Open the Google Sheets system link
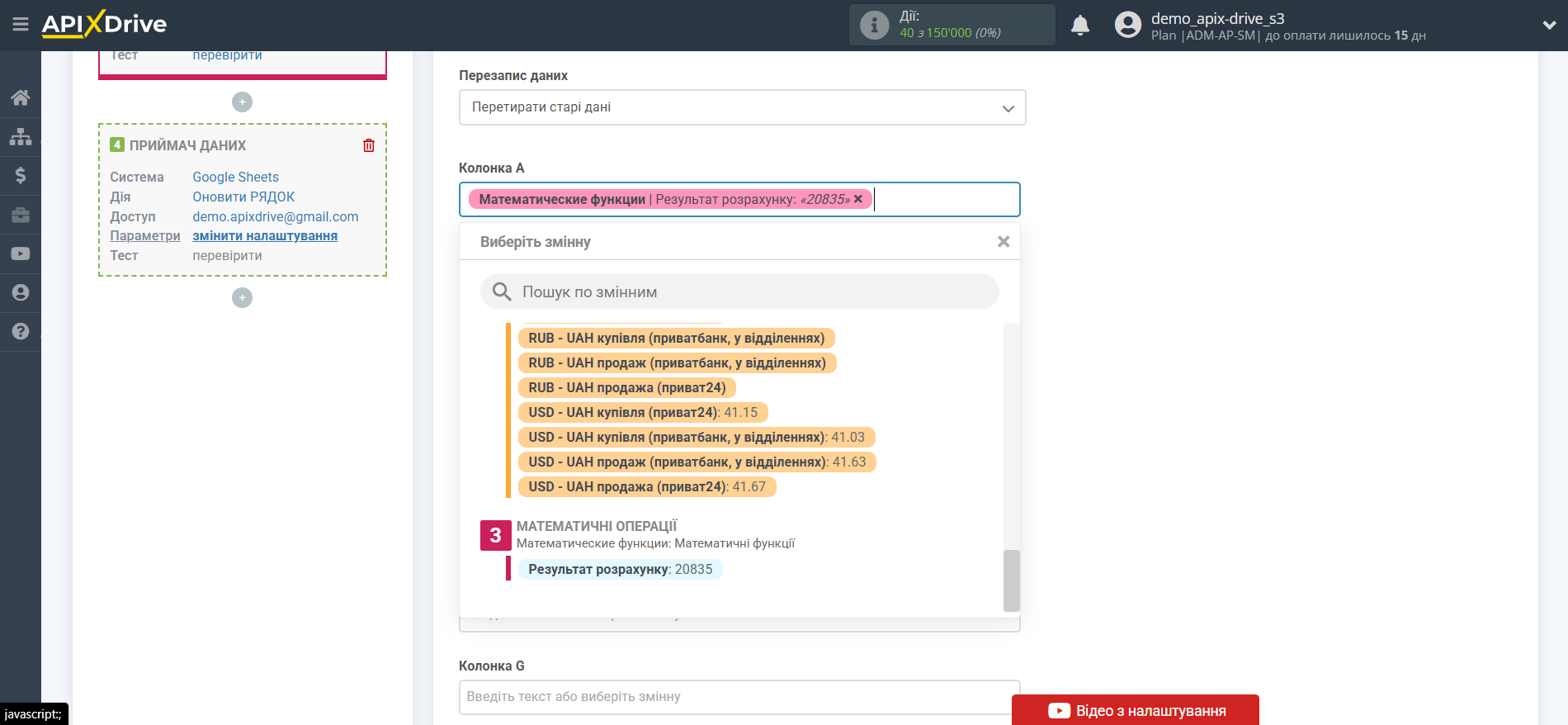 [x=235, y=177]
